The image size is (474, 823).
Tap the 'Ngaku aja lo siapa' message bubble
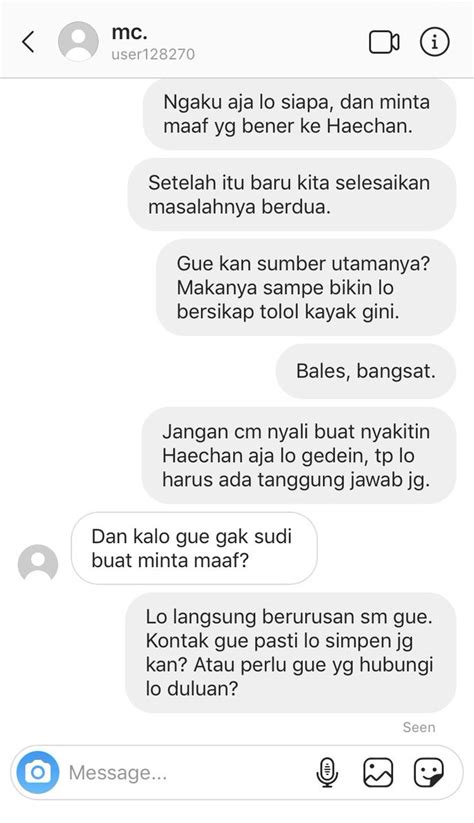[x=299, y=114]
